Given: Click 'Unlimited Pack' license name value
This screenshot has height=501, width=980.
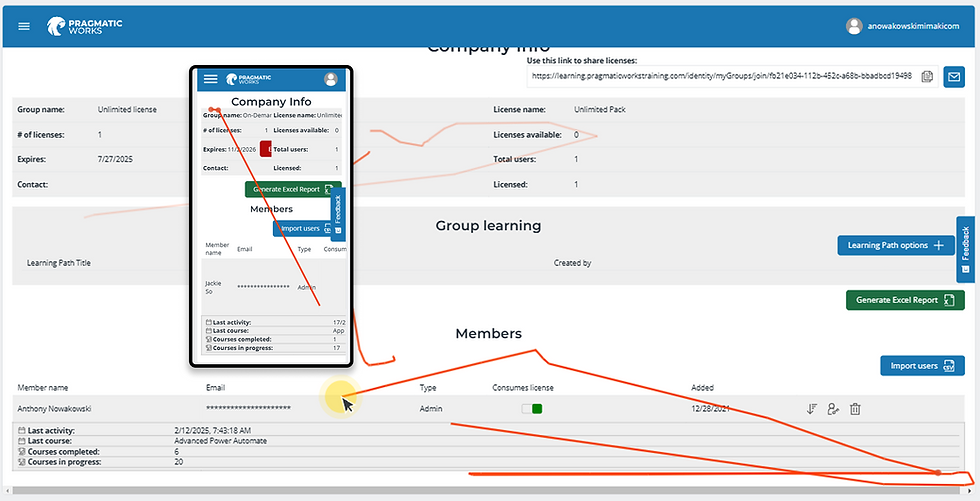Looking at the screenshot, I should point(600,109).
